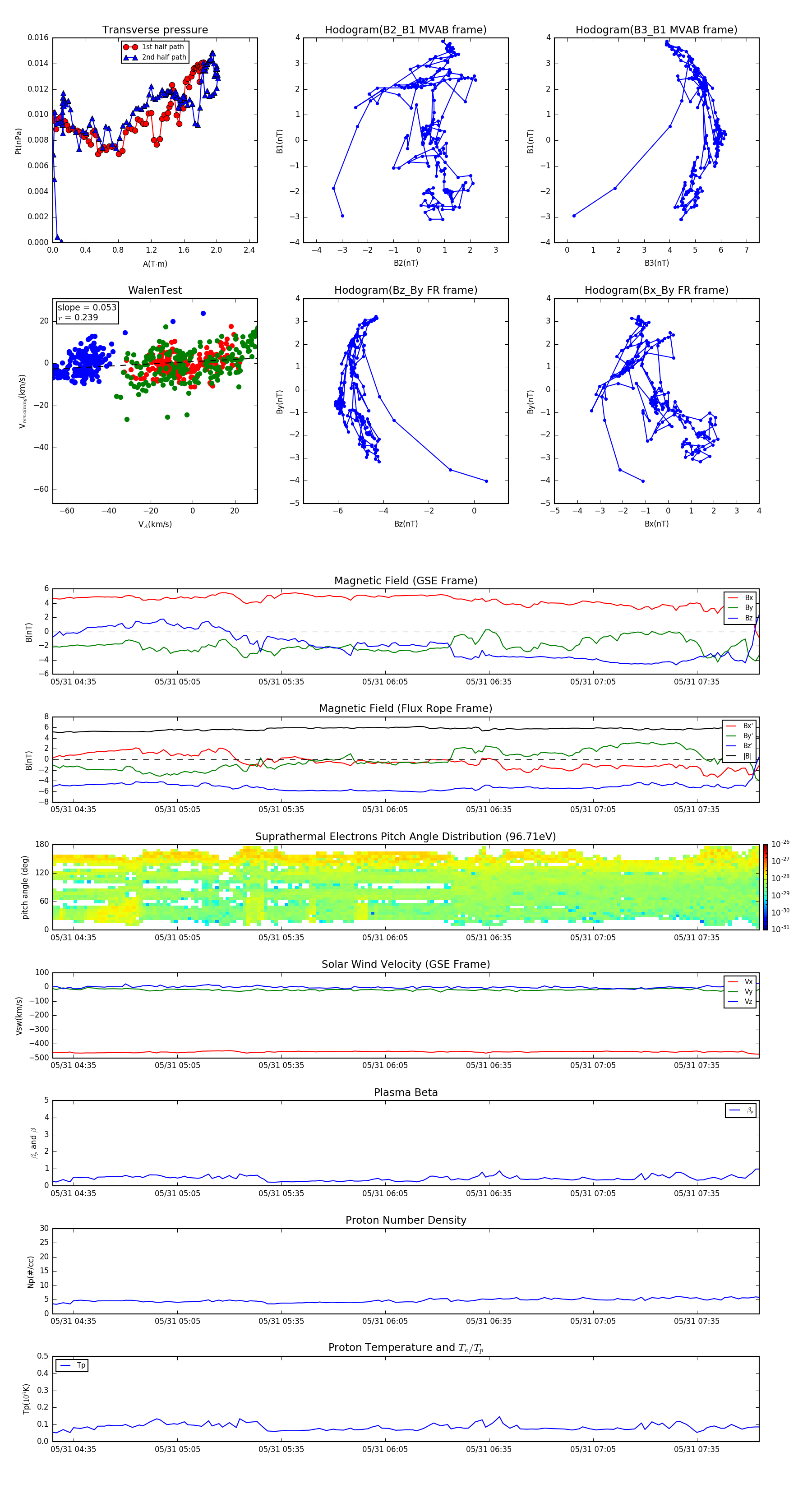Click the |B| entry in flux rope legend

[x=740, y=756]
